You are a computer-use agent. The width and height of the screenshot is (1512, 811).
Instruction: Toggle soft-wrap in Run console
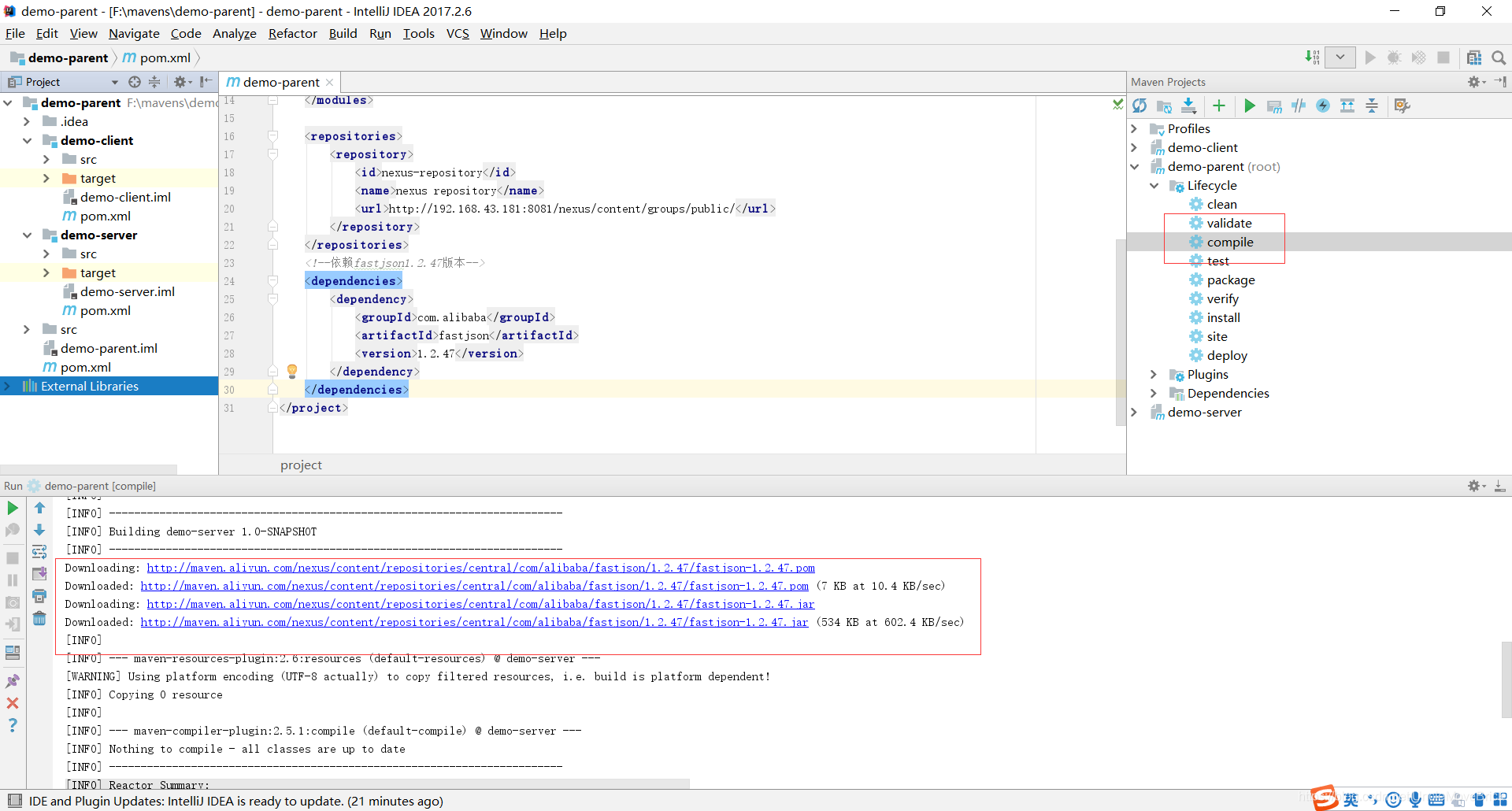click(39, 552)
